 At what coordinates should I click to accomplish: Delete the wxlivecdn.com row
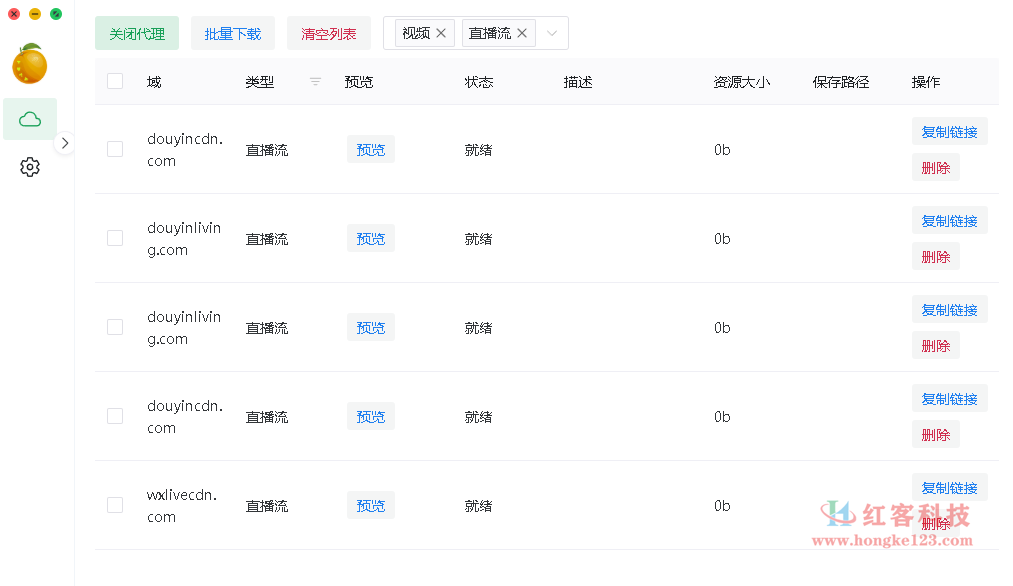coord(935,524)
